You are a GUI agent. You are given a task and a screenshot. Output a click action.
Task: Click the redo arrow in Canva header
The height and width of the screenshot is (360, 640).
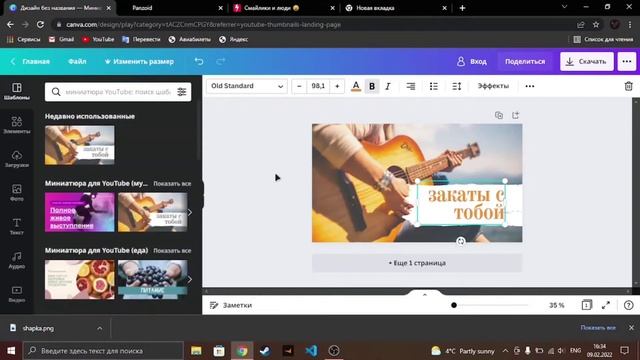[x=221, y=61]
